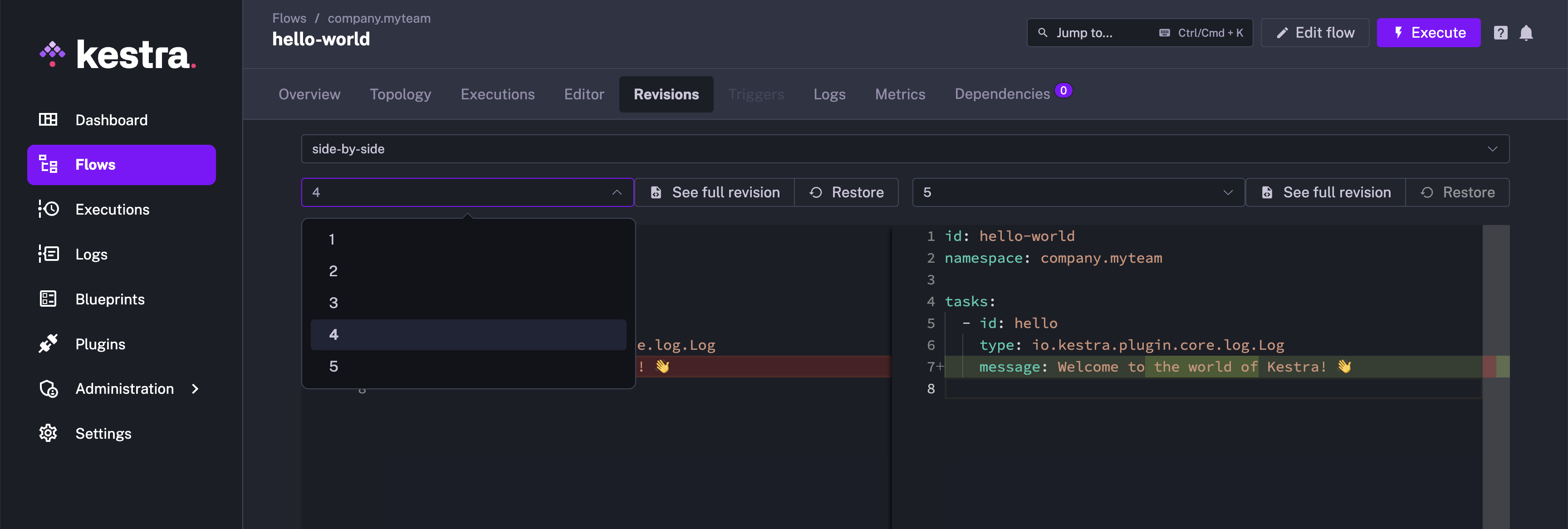1568x529 pixels.
Task: Click the Edit flow button
Action: click(x=1314, y=32)
